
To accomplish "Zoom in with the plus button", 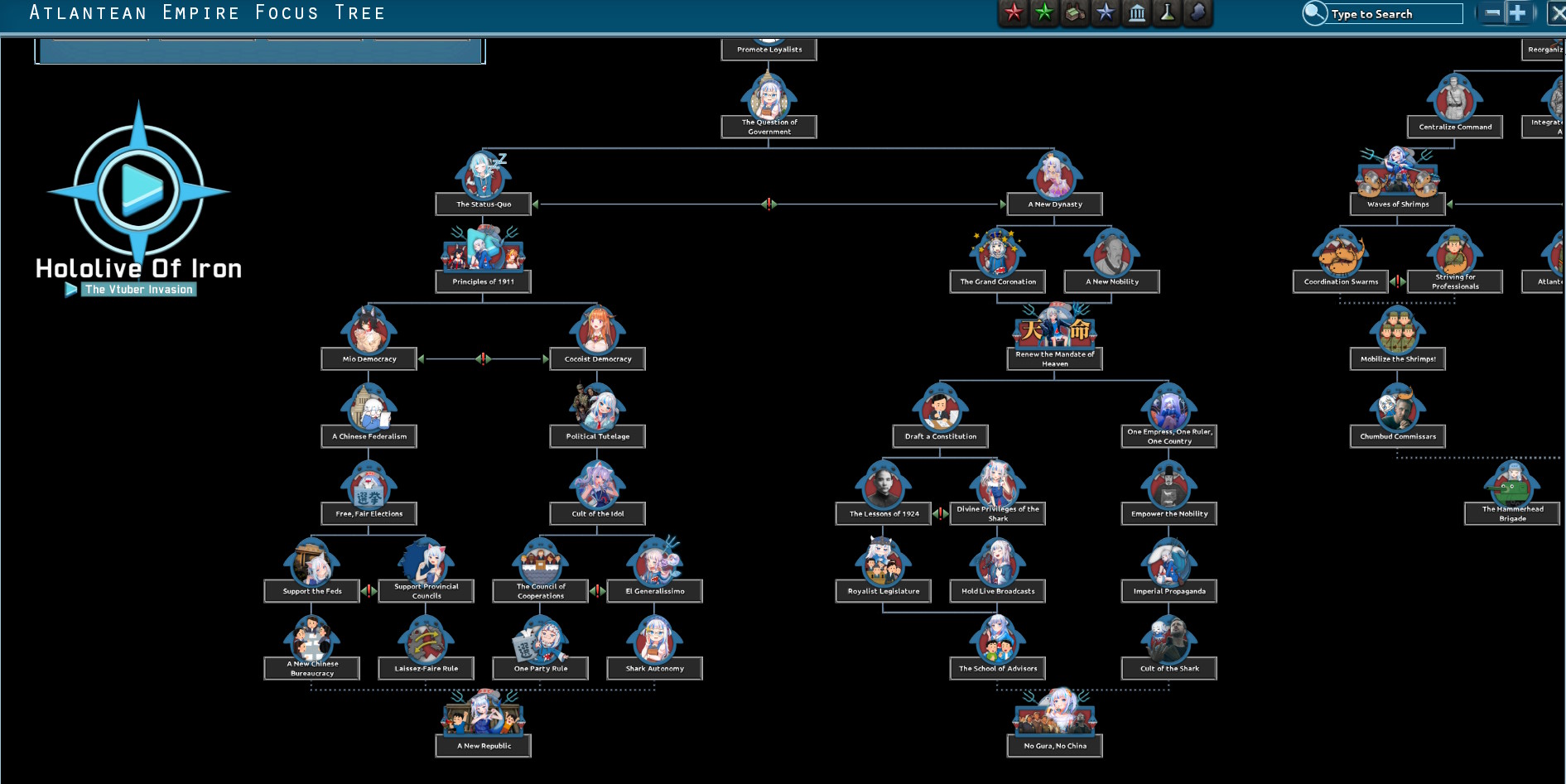I will [1518, 13].
